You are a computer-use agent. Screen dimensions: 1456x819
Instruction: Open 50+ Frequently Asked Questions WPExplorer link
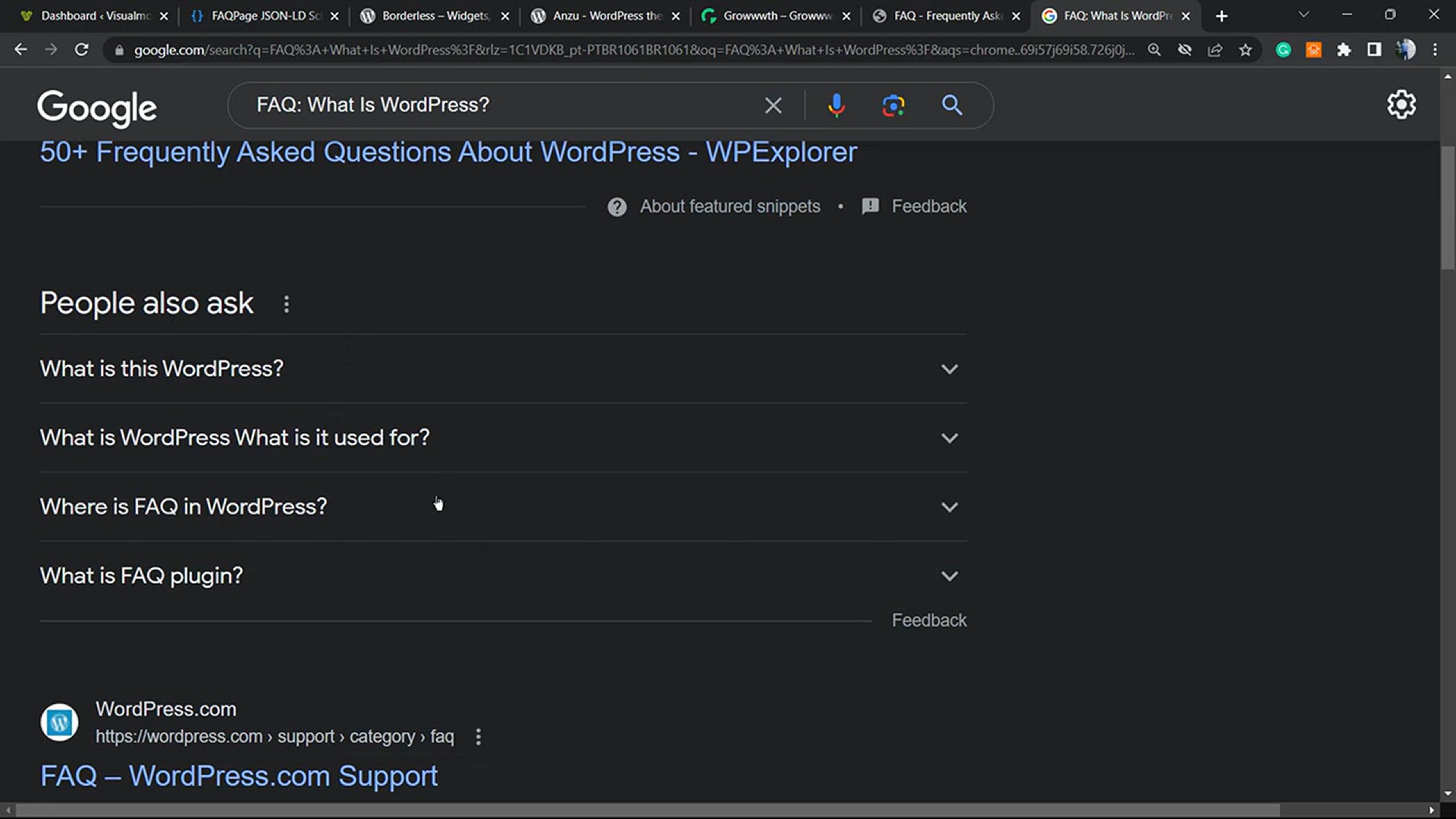click(448, 152)
